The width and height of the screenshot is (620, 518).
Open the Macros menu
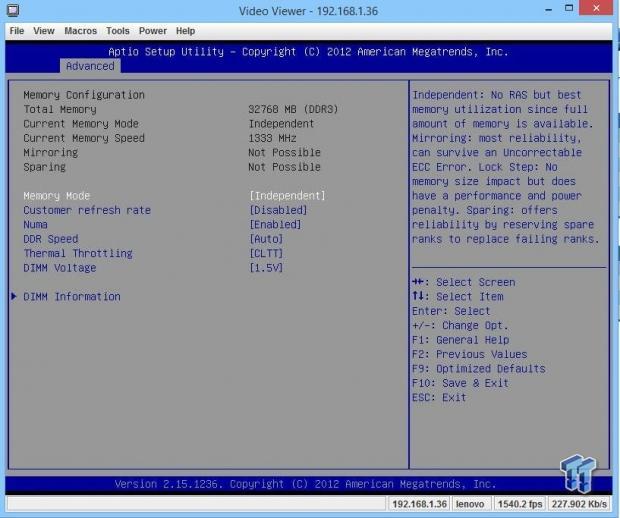tap(80, 31)
